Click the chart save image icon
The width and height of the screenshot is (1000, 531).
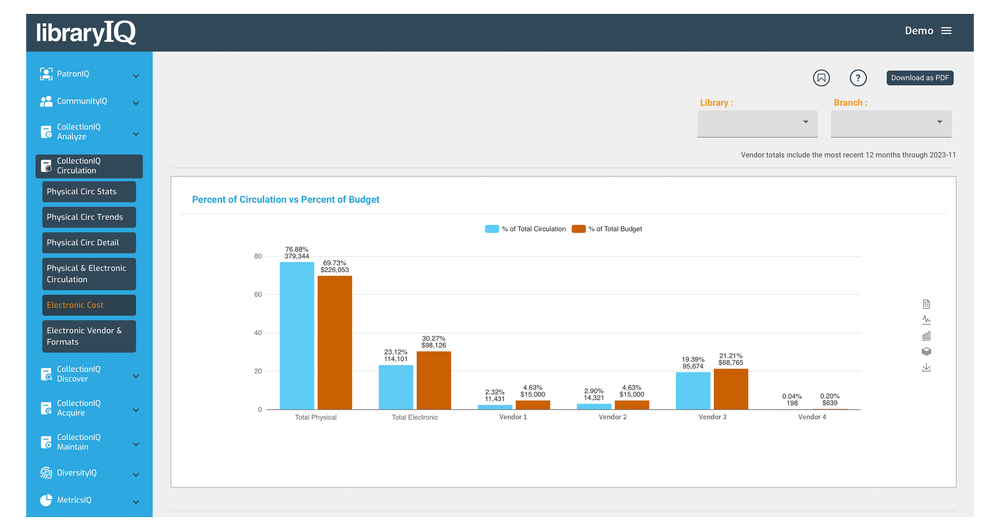926,368
